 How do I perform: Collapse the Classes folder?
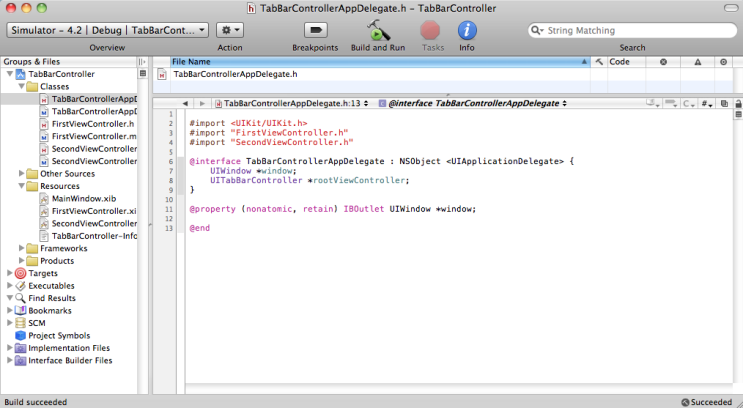click(x=21, y=86)
